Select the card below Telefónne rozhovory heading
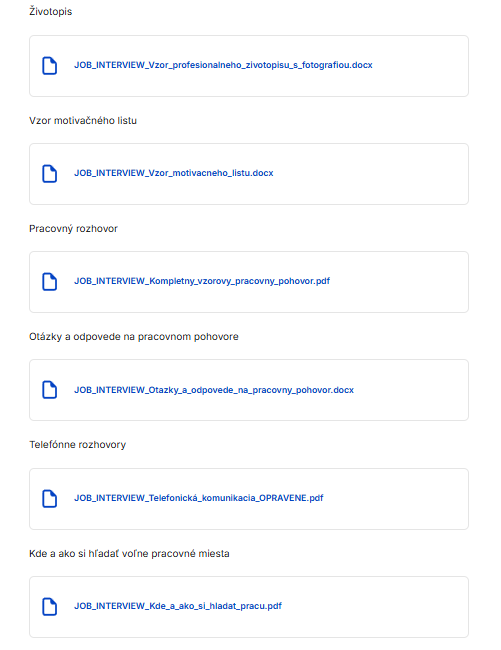 (249, 499)
